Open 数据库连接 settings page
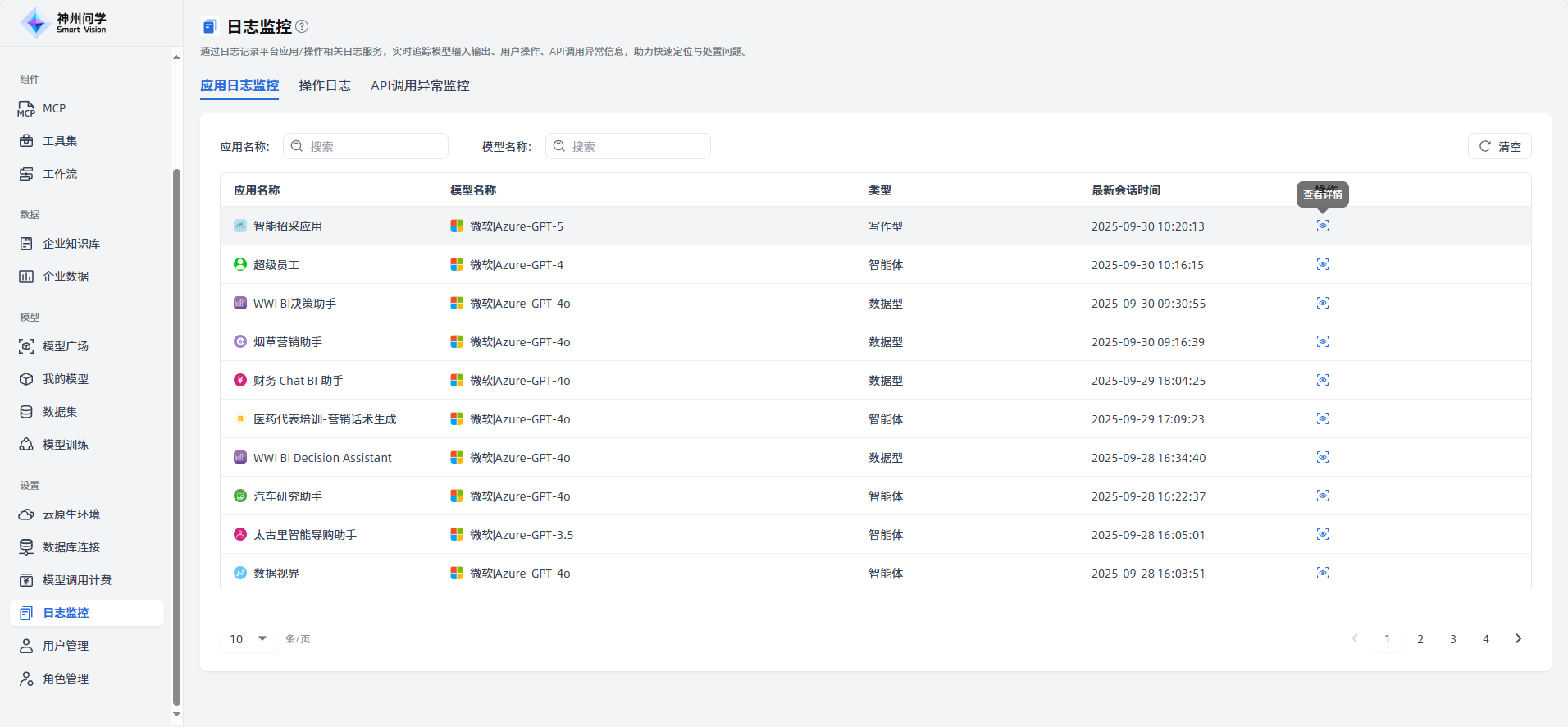This screenshot has width=1568, height=727. click(71, 547)
